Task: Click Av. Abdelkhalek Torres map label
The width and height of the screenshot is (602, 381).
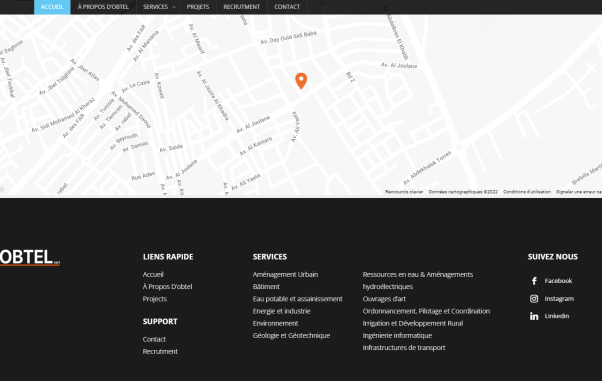Action: tap(427, 168)
